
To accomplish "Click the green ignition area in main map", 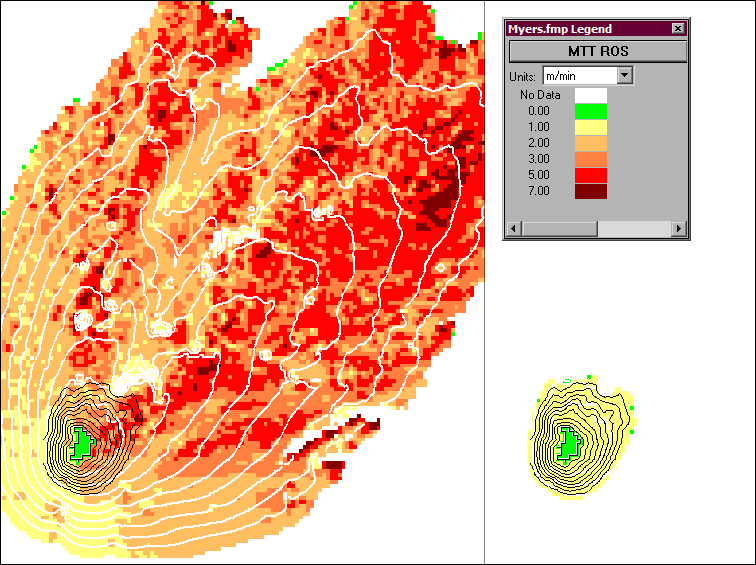I will [83, 444].
